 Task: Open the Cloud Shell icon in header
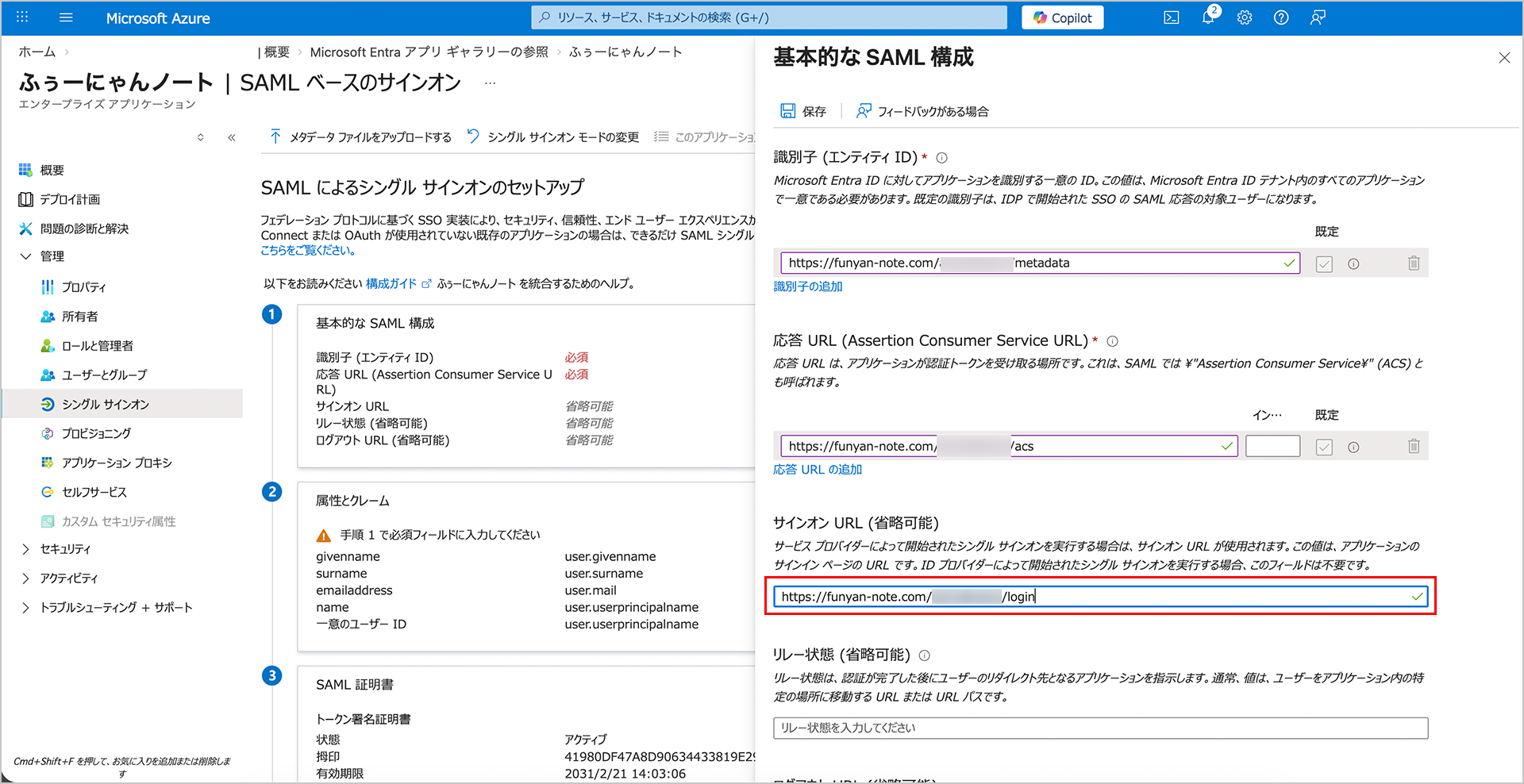click(1171, 17)
